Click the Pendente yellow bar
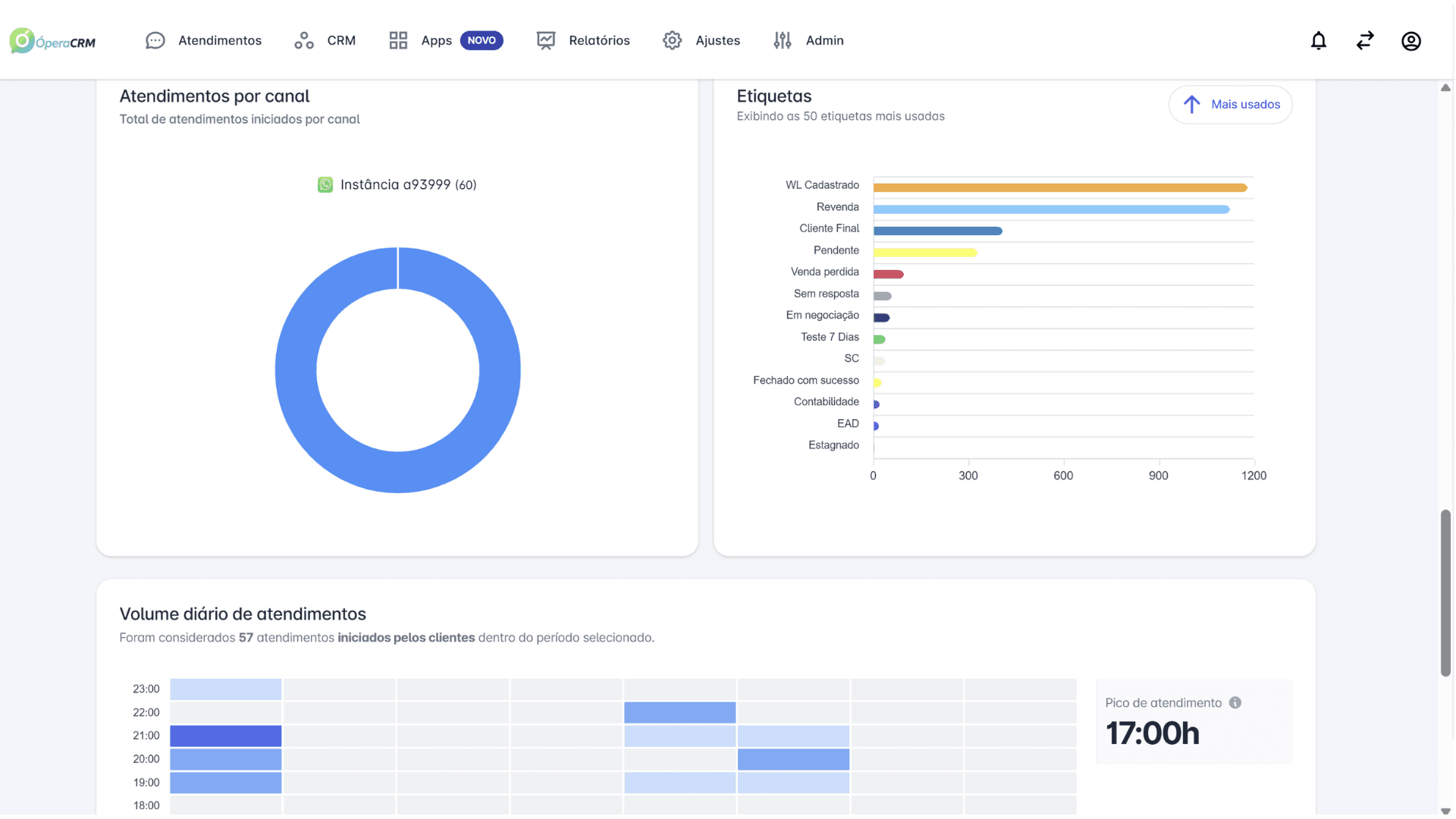 (925, 253)
